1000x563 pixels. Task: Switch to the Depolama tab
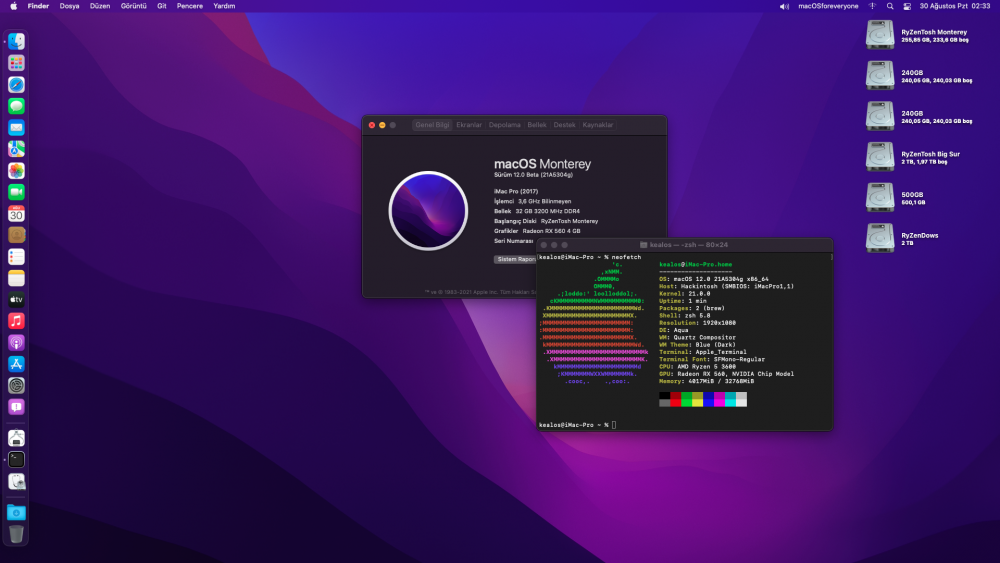(504, 125)
